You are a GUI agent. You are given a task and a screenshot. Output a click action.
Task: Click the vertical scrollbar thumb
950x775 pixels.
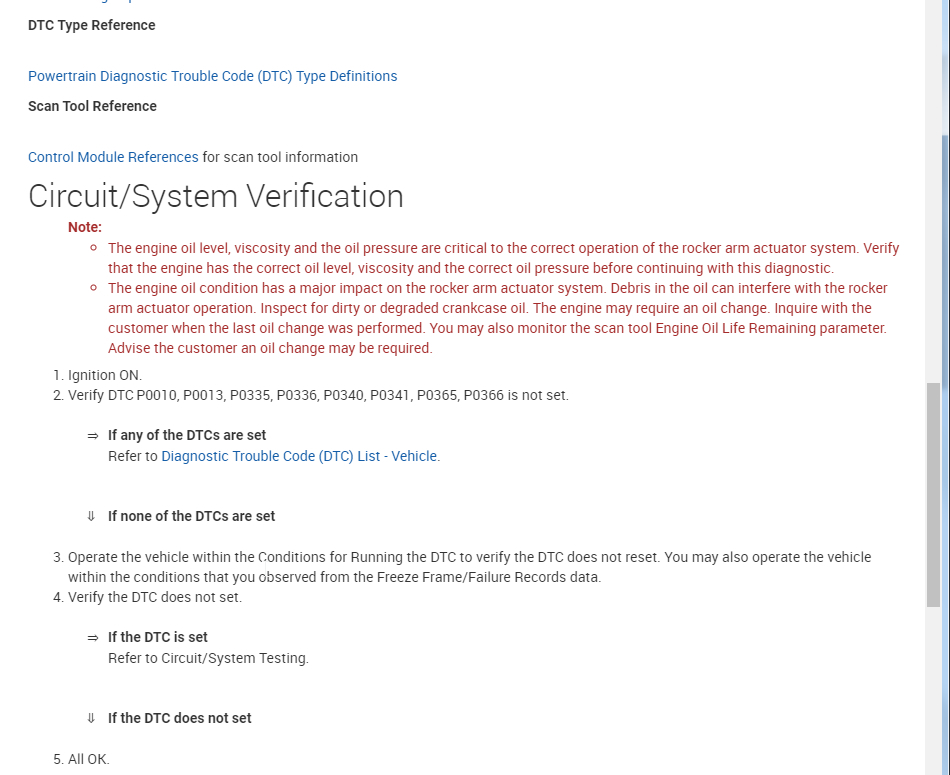tap(933, 494)
